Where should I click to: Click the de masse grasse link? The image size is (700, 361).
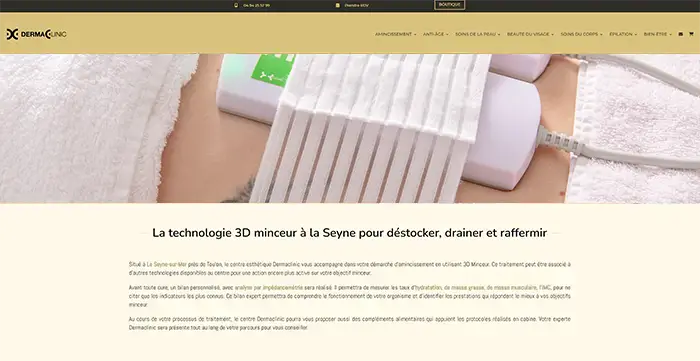pyautogui.click(x=464, y=287)
